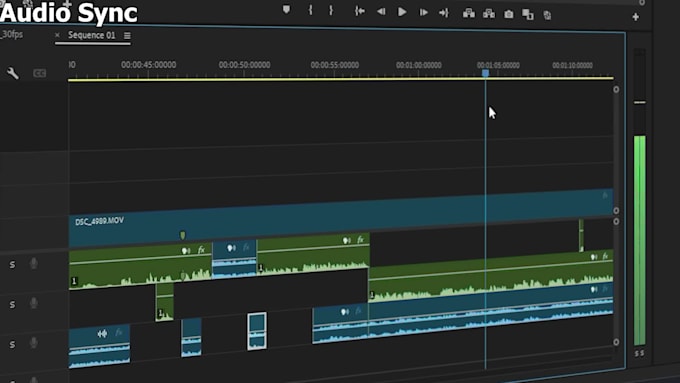Click the Mark In bracket icon
Image resolution: width=680 pixels, height=383 pixels.
click(x=311, y=10)
